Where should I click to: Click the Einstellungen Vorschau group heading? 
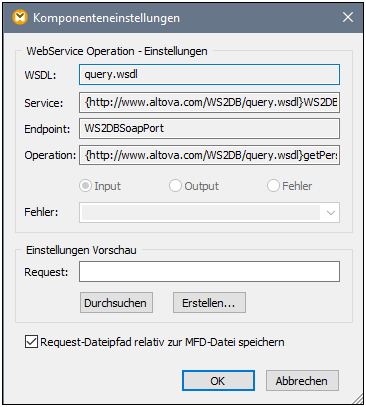(x=81, y=250)
